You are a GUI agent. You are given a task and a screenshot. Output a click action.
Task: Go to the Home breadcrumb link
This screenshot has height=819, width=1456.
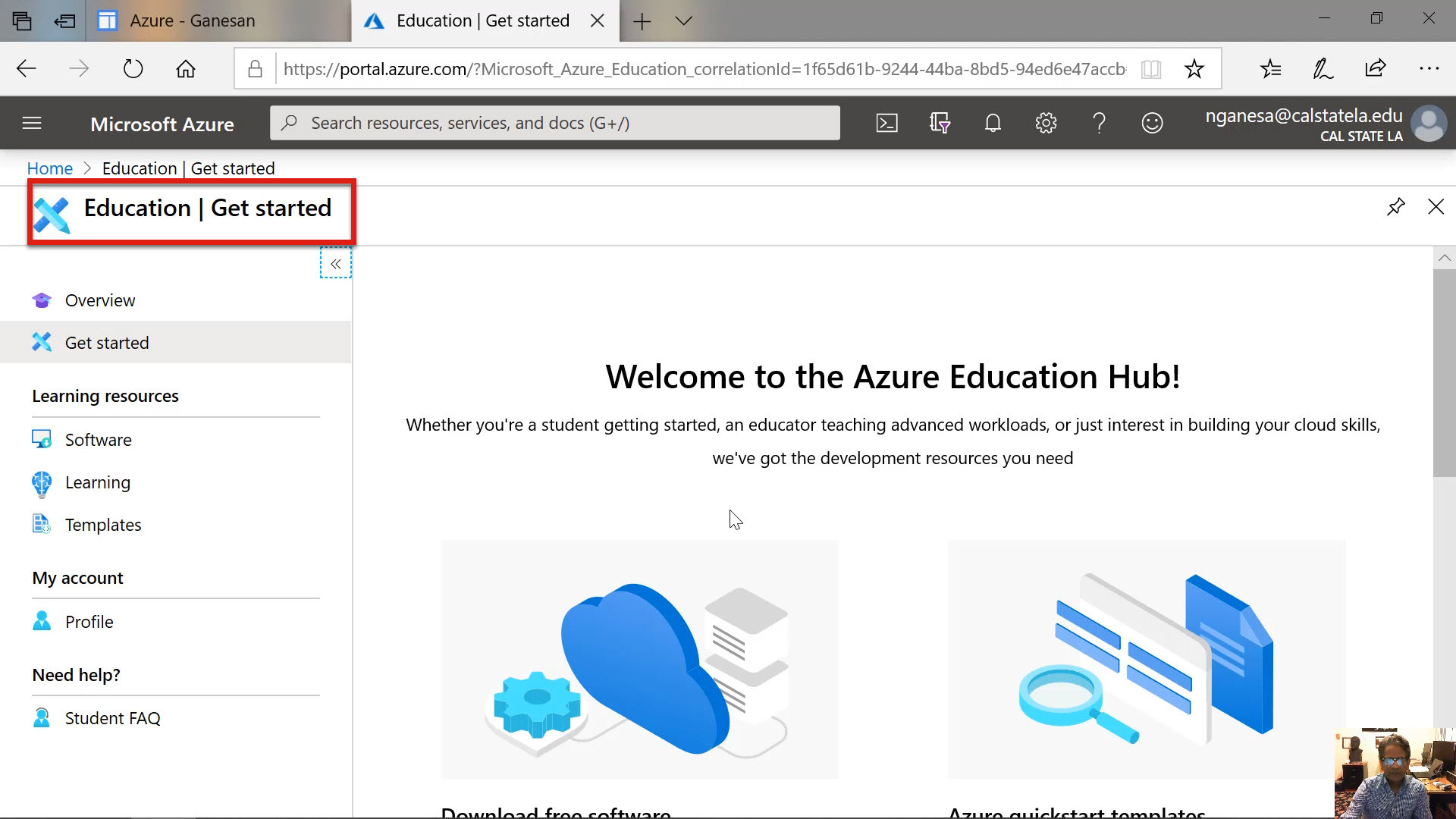click(49, 168)
